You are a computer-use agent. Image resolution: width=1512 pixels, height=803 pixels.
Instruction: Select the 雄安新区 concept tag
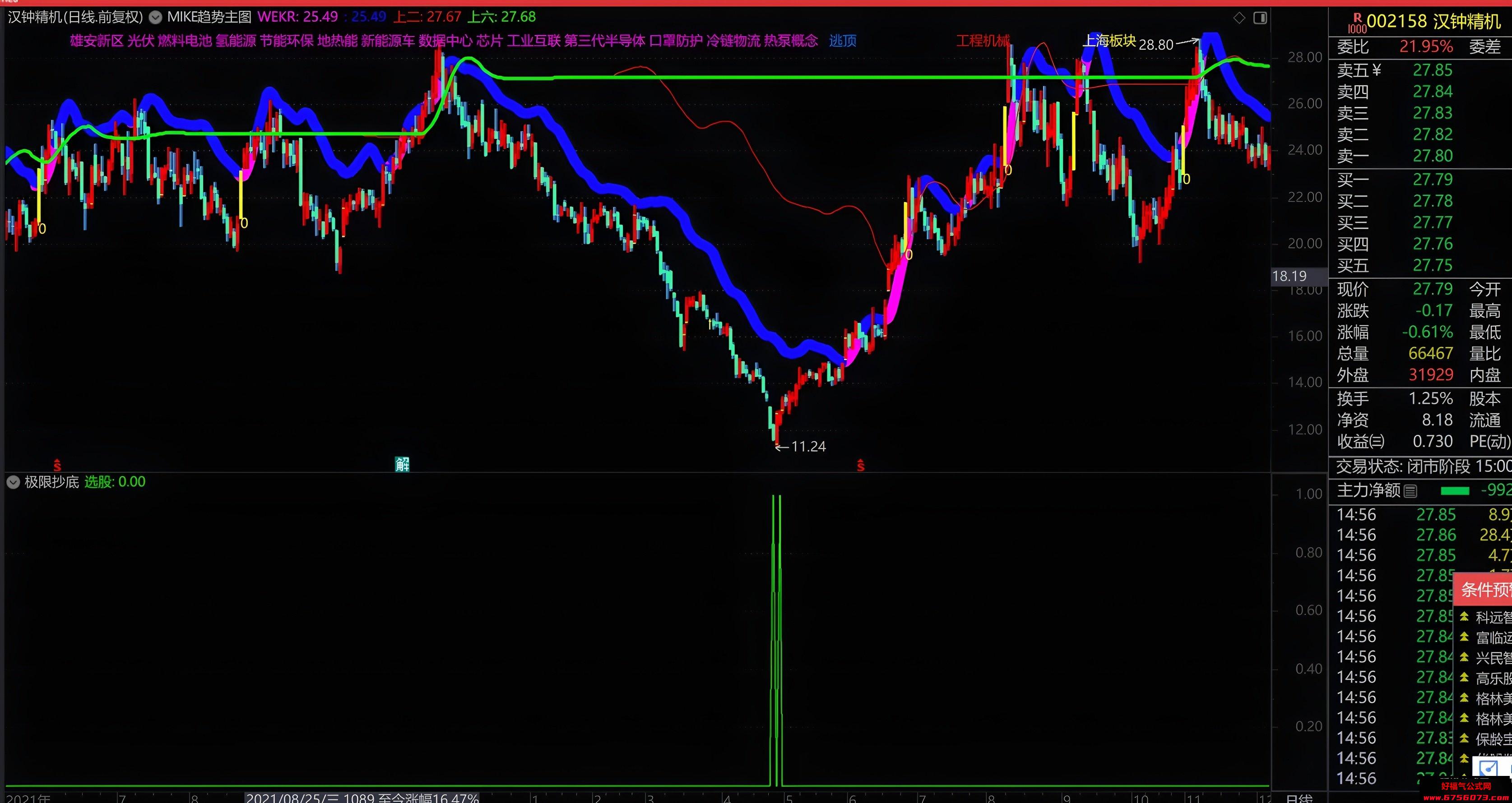click(97, 41)
